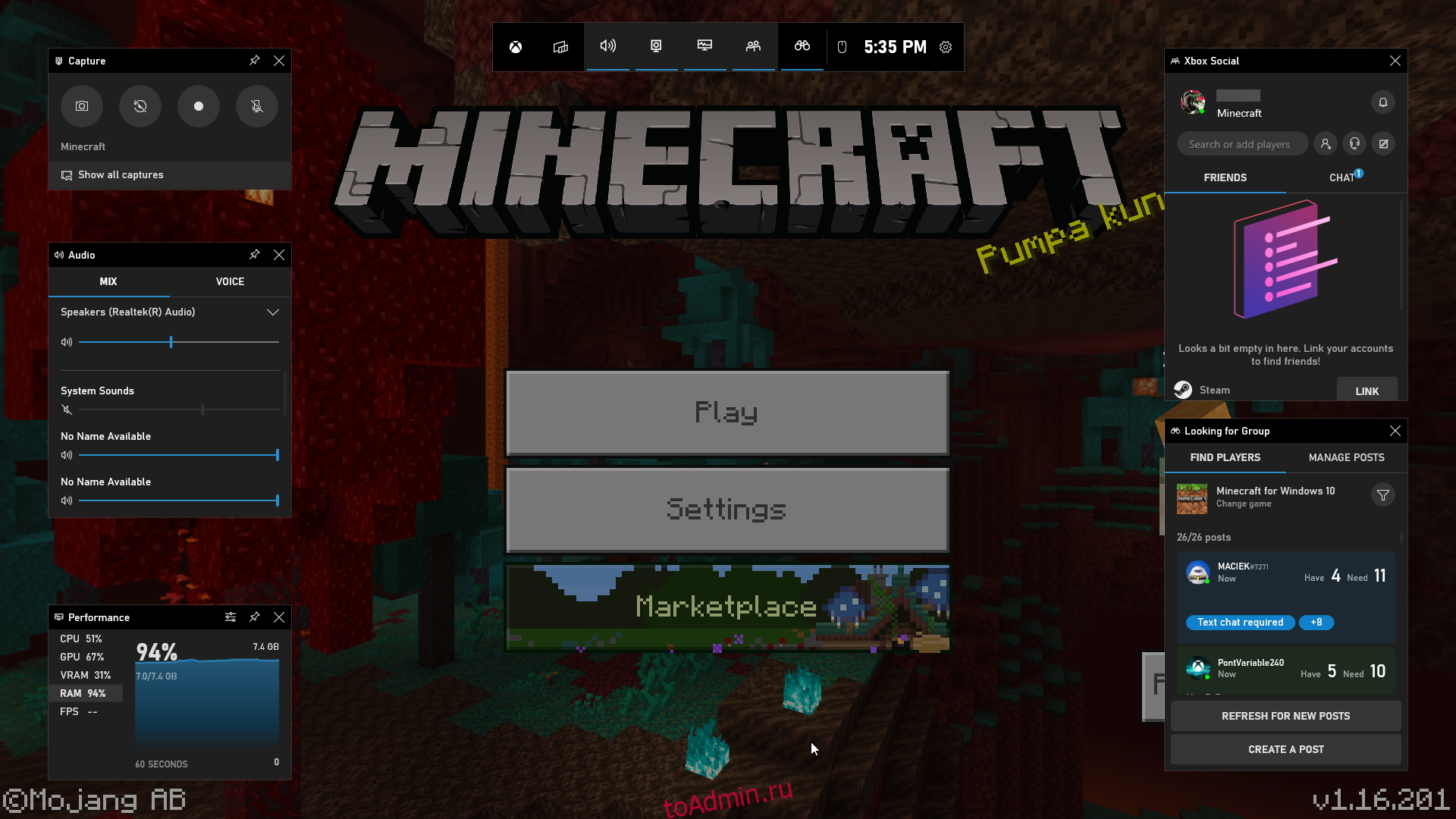The height and width of the screenshot is (819, 1456).
Task: Switch to CHAT tab in Xbox Social
Action: pos(1343,178)
